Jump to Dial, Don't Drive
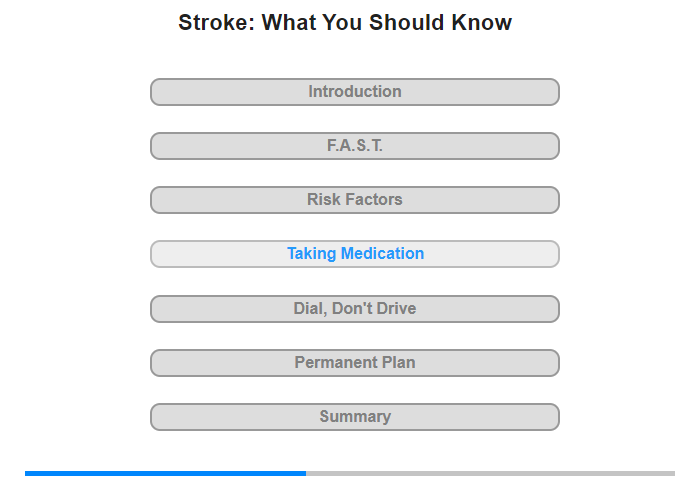 point(354,309)
